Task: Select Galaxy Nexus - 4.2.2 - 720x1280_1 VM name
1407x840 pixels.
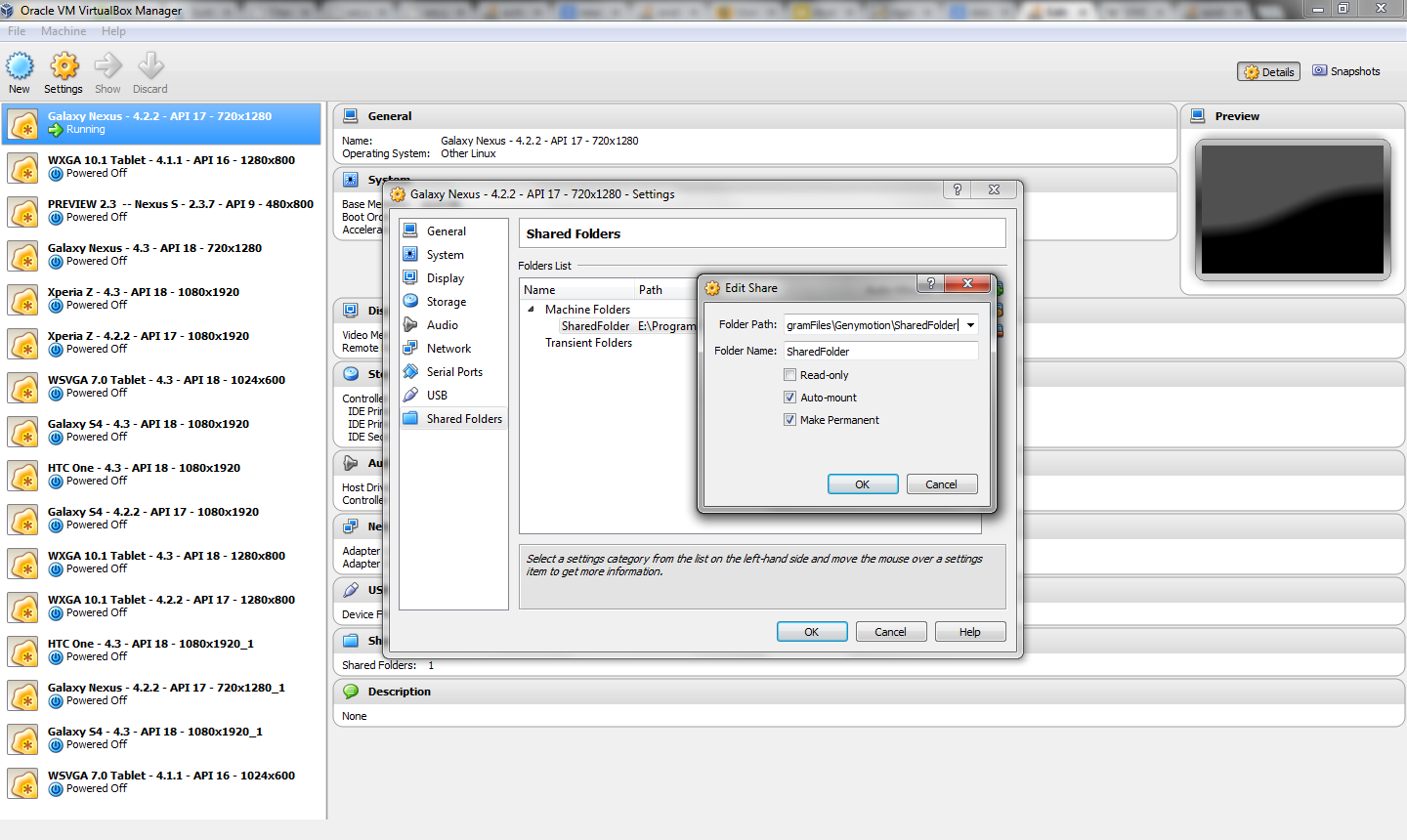Action: (166, 688)
